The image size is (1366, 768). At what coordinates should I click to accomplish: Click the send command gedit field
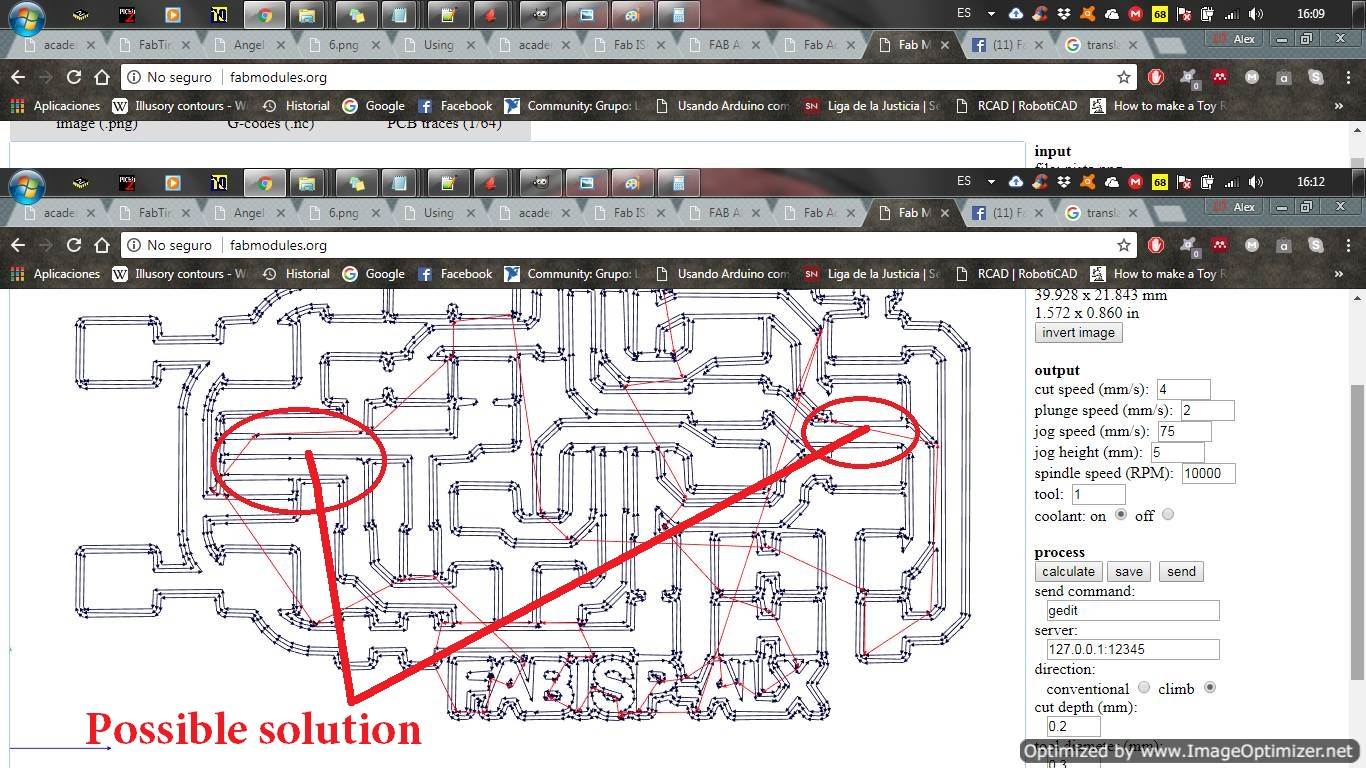[x=1133, y=610]
